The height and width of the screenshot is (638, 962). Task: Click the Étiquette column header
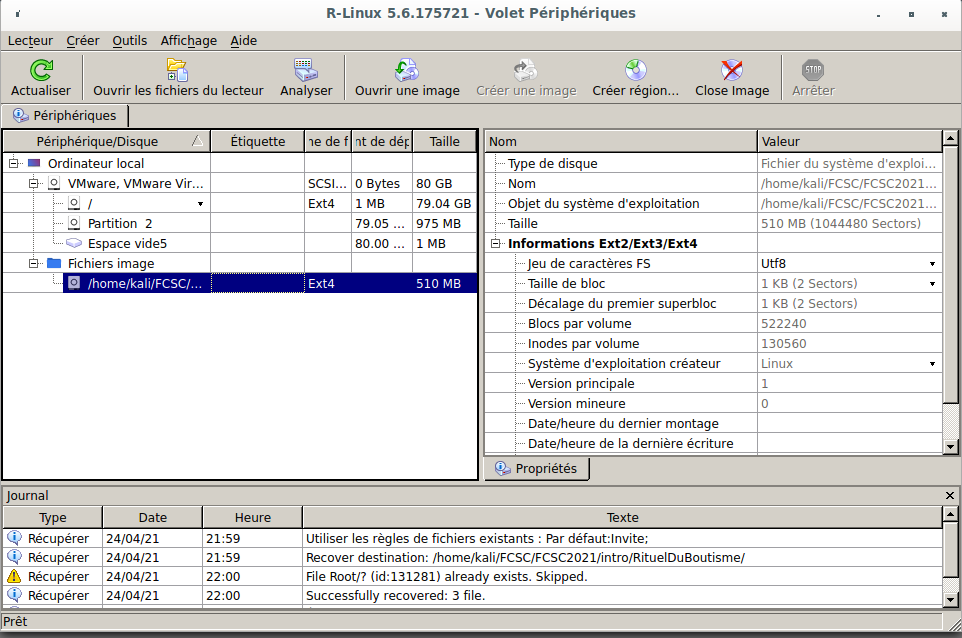coord(258,141)
